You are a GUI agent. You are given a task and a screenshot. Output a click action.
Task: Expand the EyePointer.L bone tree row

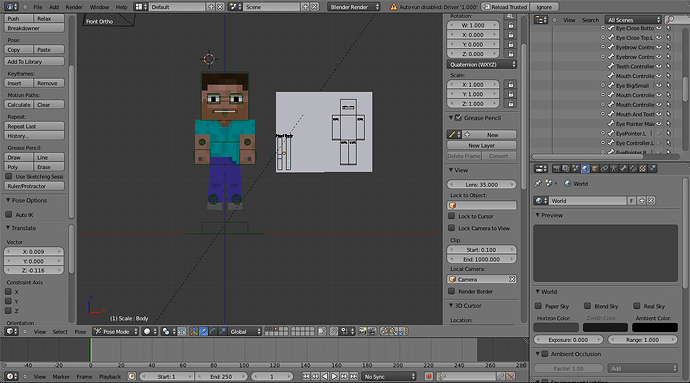pyautogui.click(x=603, y=133)
